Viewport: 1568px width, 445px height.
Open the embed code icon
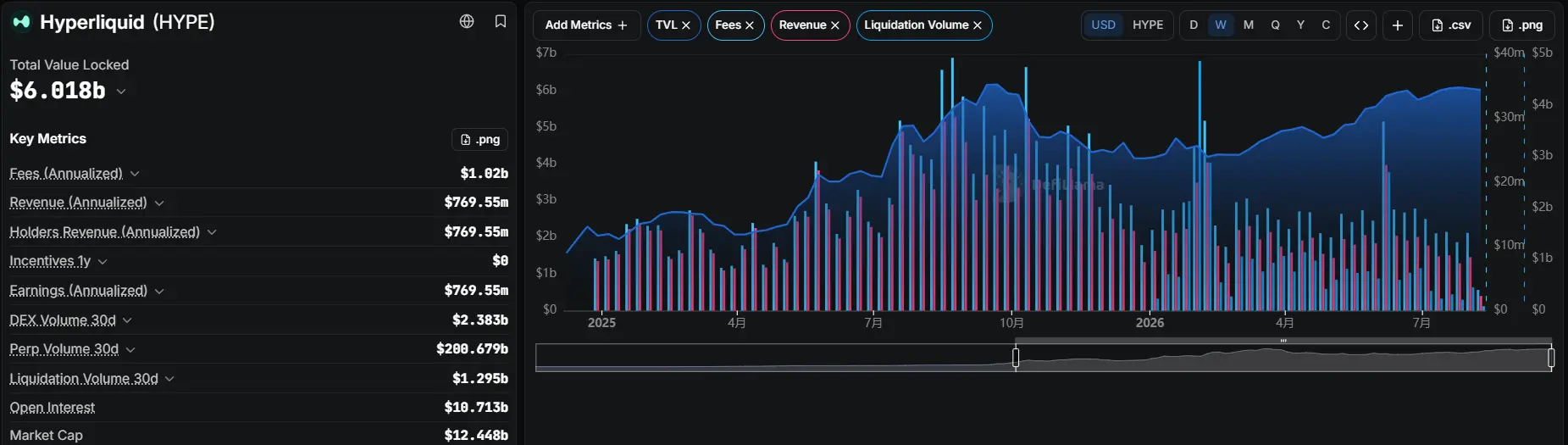(x=1361, y=25)
